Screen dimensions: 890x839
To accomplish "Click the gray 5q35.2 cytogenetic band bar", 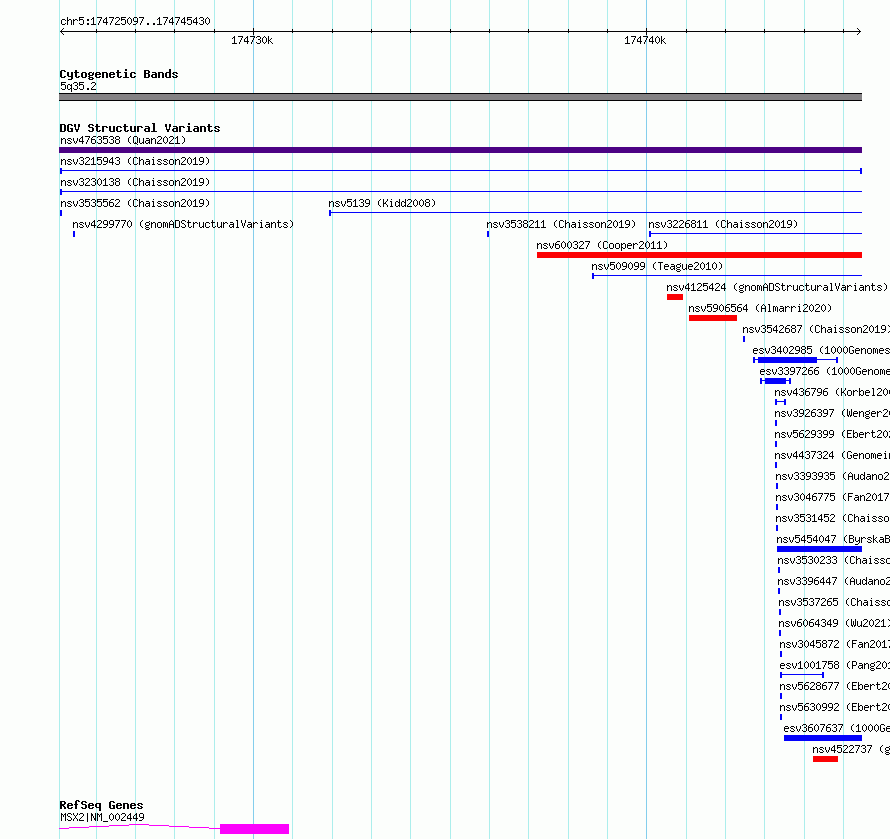I will [460, 97].
